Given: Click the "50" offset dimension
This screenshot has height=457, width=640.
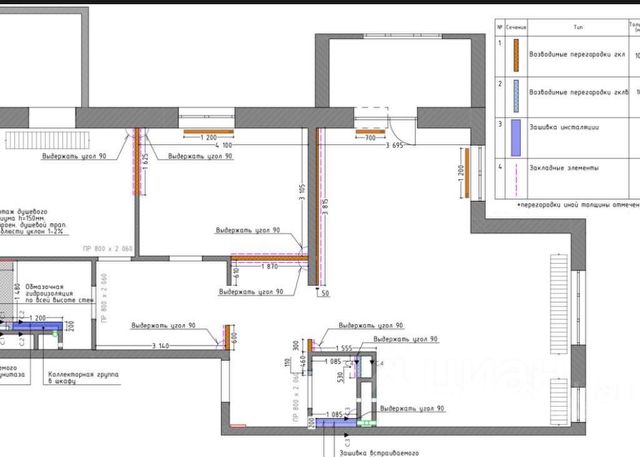Looking at the screenshot, I should pyautogui.click(x=325, y=293).
